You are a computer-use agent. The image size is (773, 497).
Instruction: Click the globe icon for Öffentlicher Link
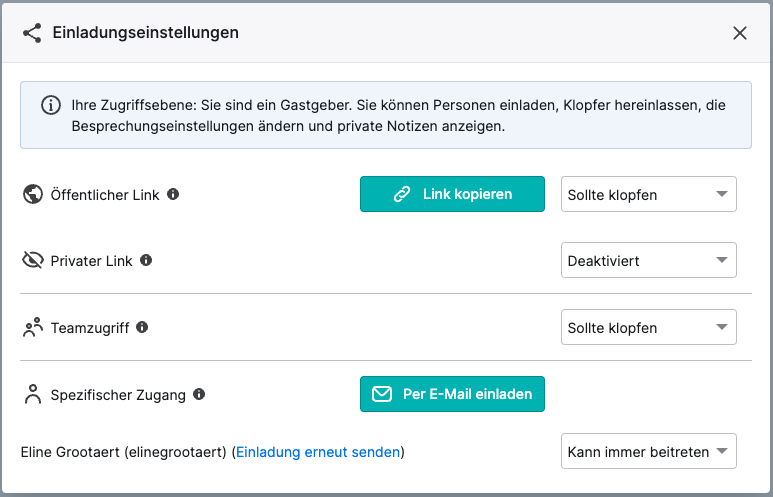33,194
